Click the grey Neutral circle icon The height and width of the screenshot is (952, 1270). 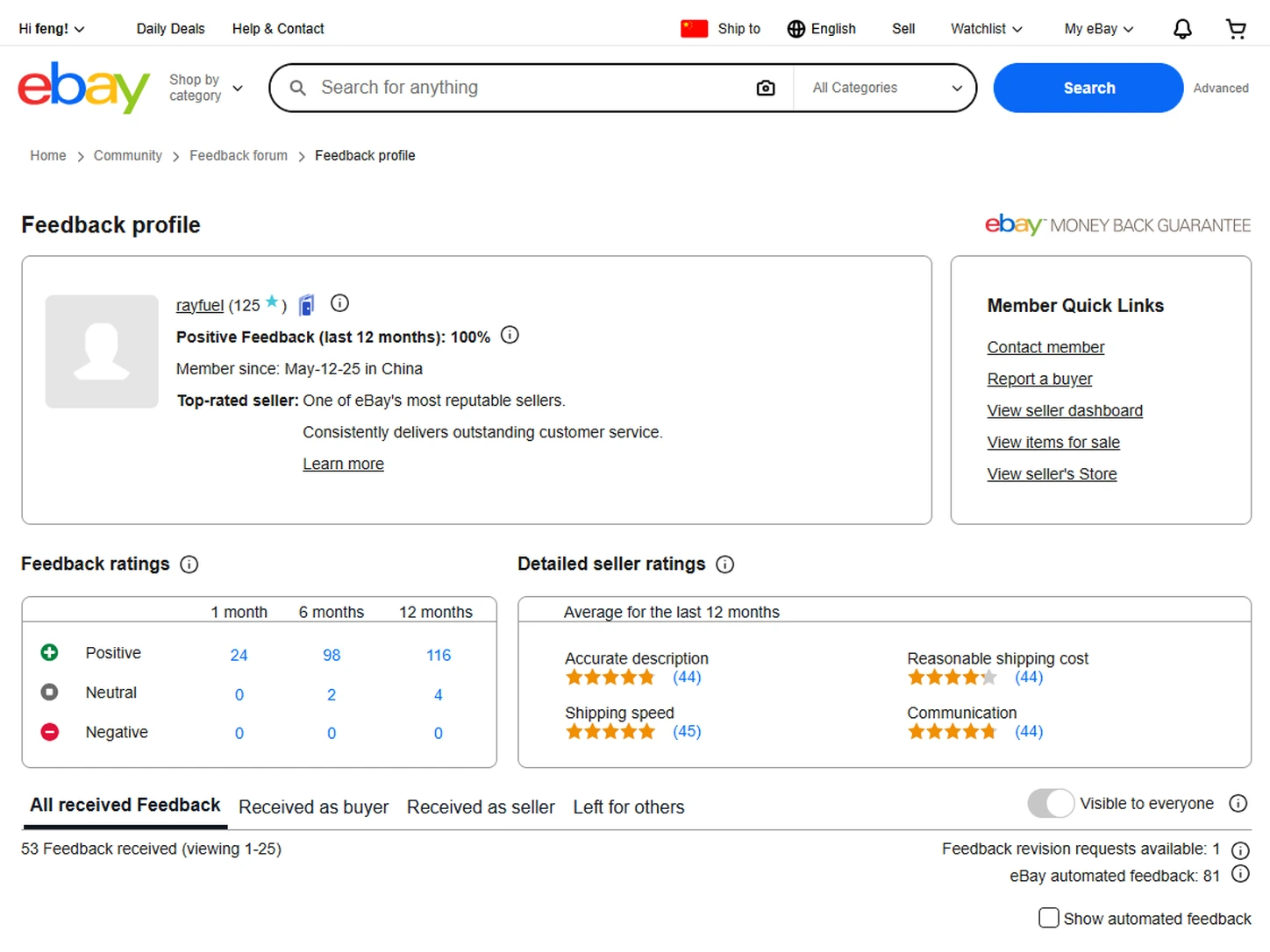tap(50, 692)
